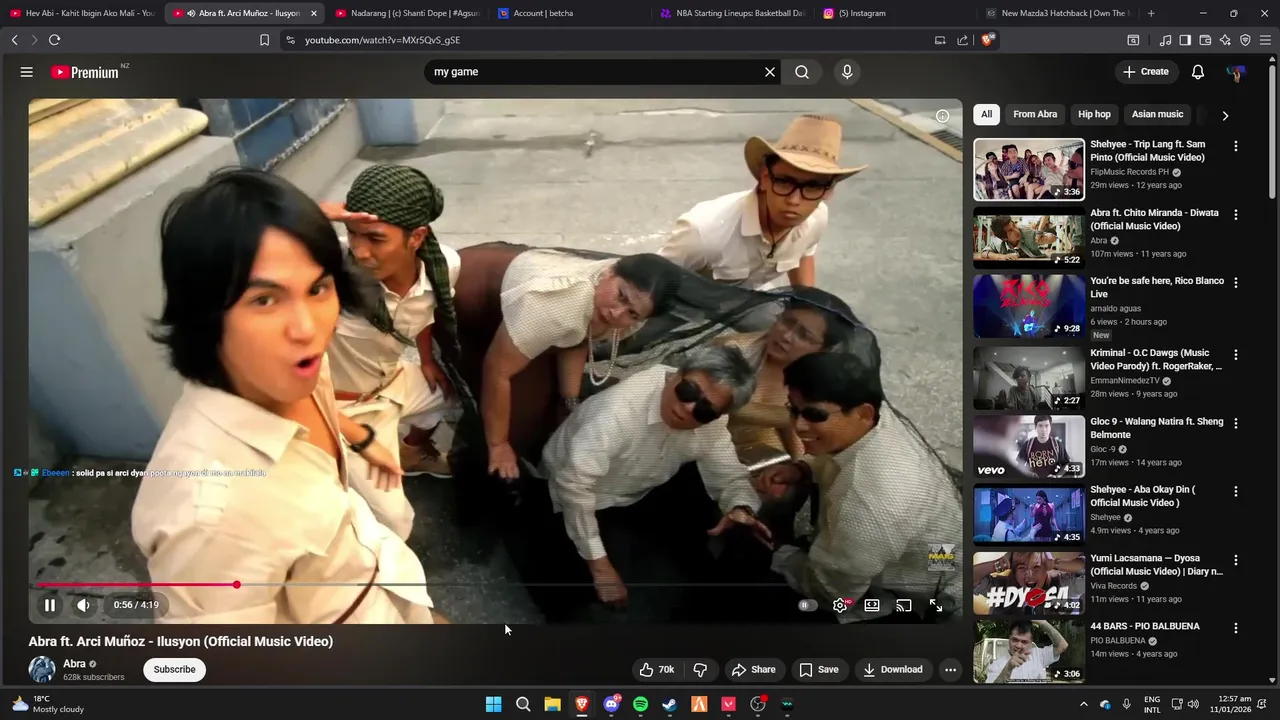Screen dimensions: 1280x720
Task: Reload the current page
Action: (x=54, y=40)
